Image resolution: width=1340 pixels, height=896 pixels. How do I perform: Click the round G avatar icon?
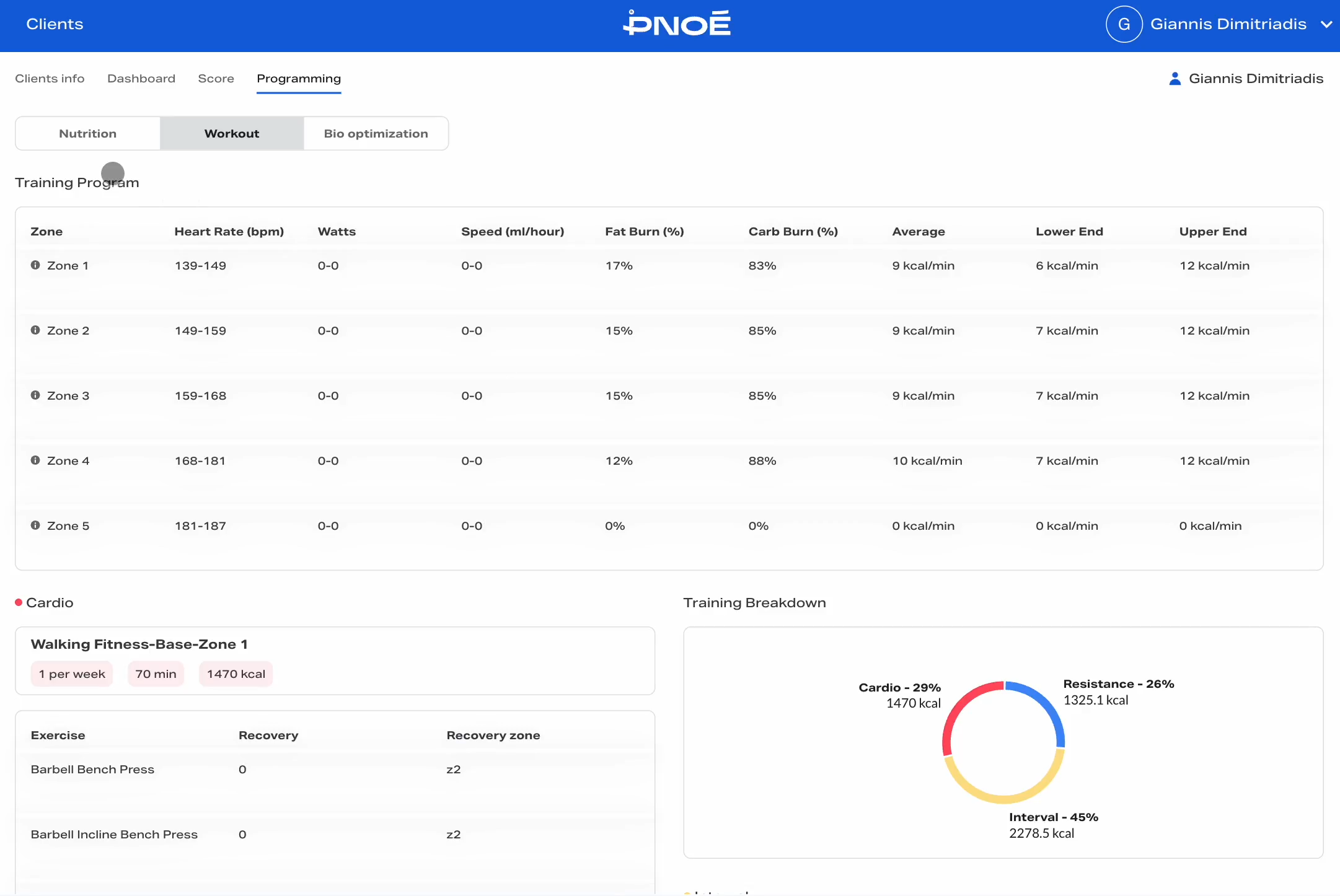click(1124, 24)
